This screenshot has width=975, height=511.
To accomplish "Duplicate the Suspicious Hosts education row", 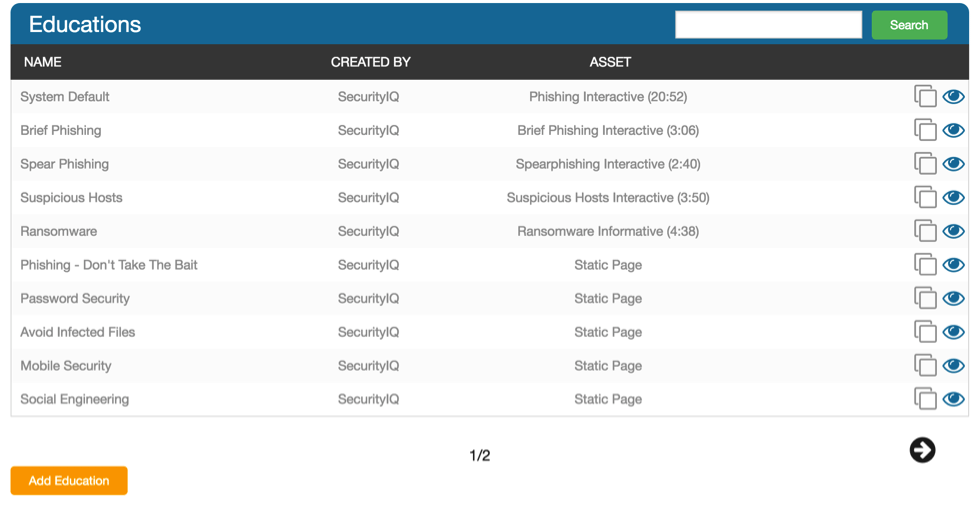I will pos(925,198).
